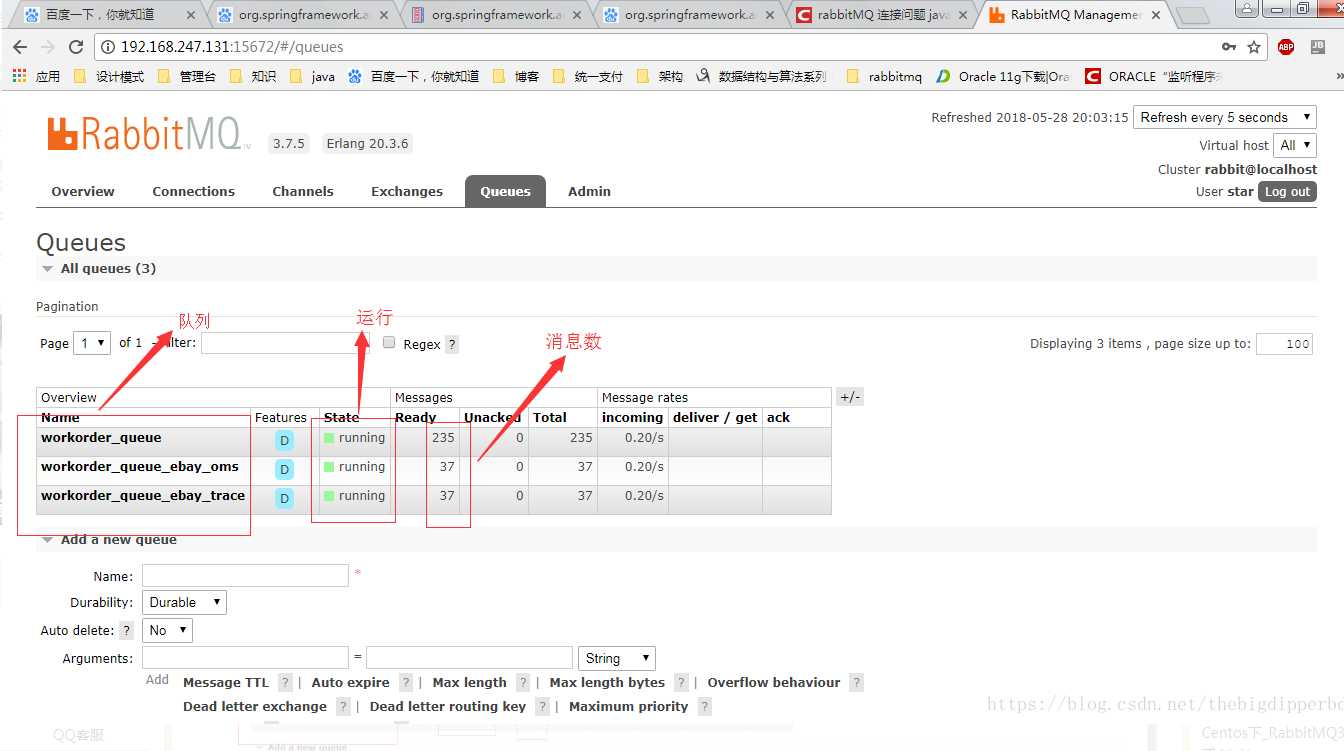Click the browser forward arrow
This screenshot has width=1344, height=751.
pyautogui.click(x=47, y=47)
